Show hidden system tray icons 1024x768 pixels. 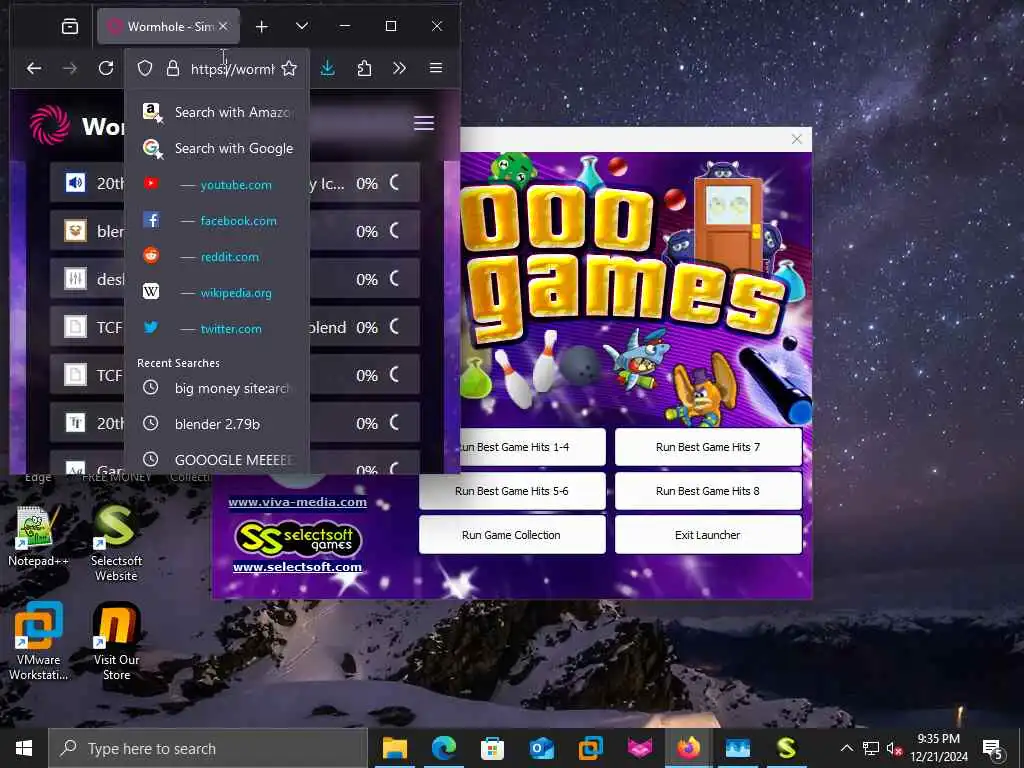(x=846, y=748)
